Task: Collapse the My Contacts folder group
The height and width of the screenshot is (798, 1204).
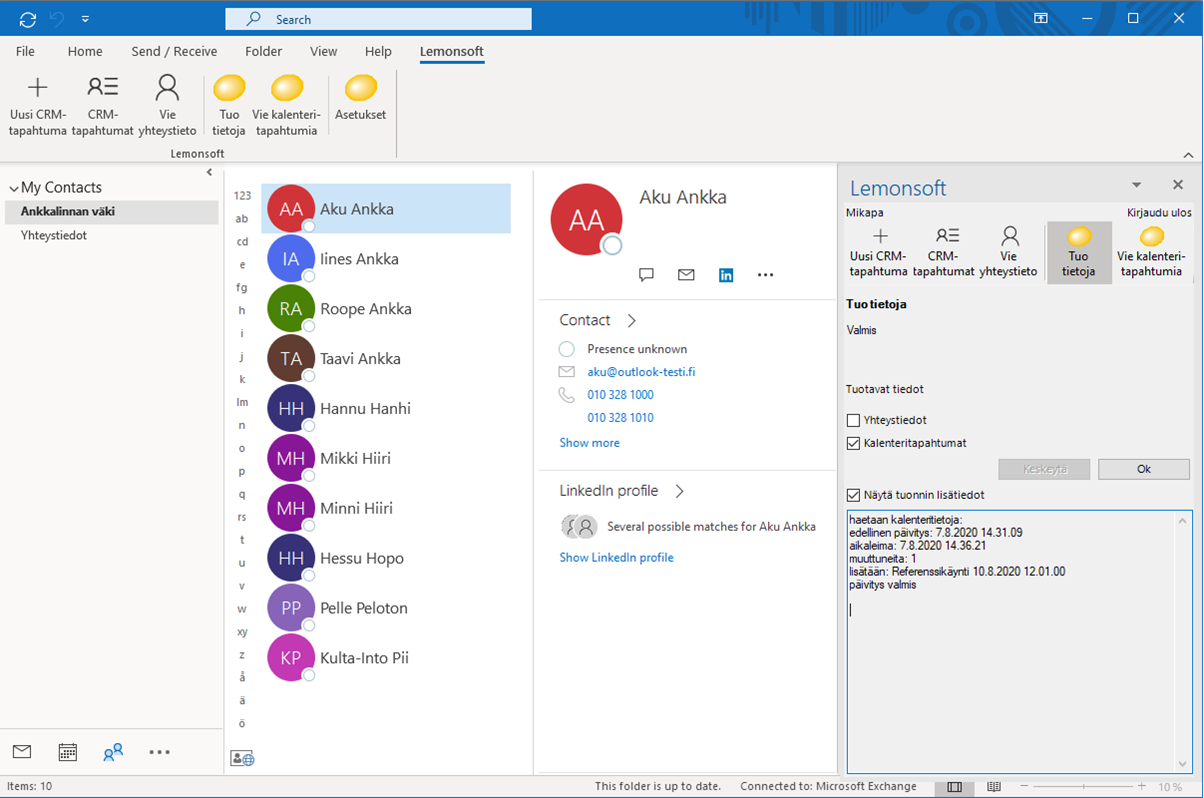Action: coord(13,188)
